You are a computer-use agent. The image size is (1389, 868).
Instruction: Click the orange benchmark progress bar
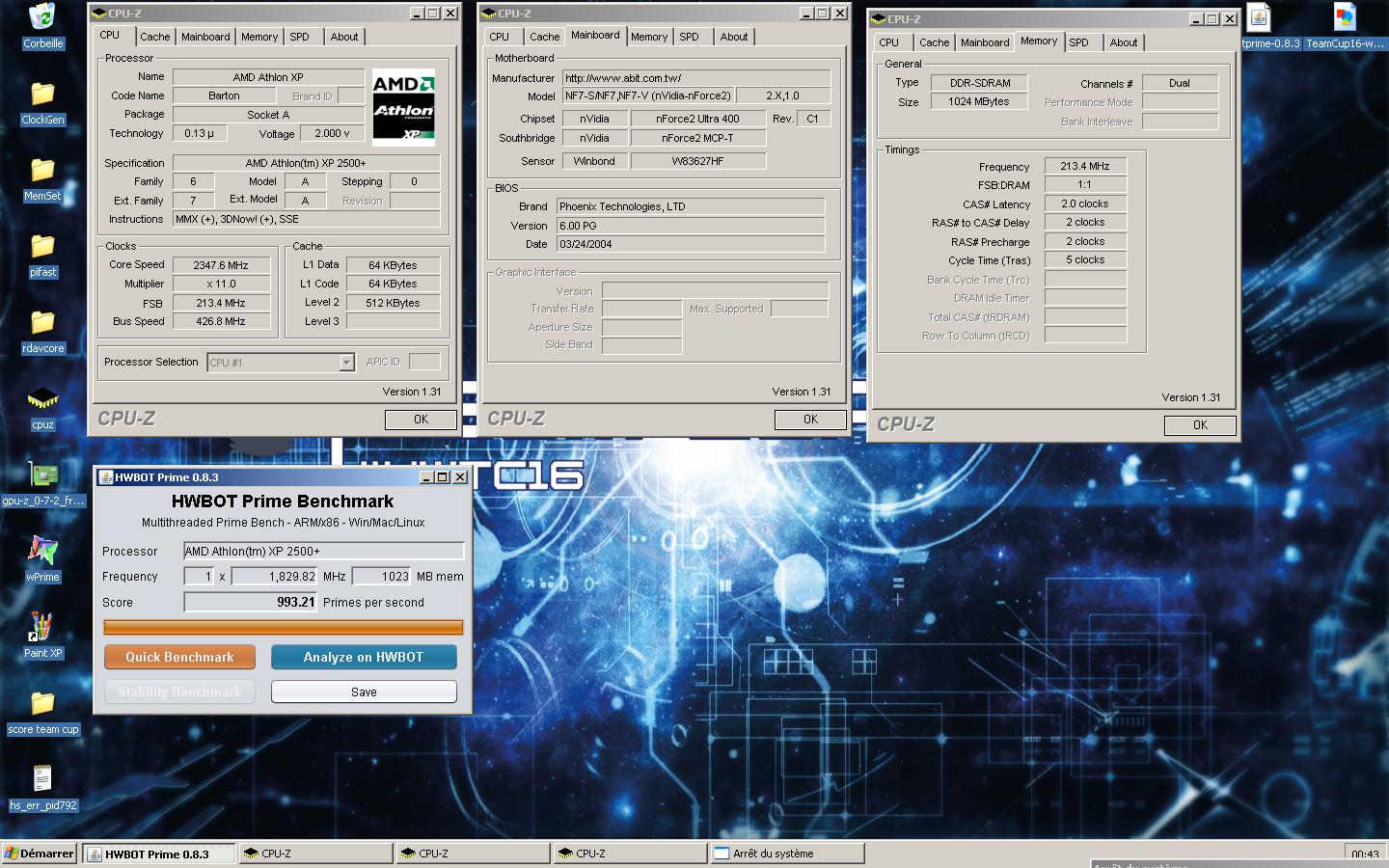[x=284, y=627]
